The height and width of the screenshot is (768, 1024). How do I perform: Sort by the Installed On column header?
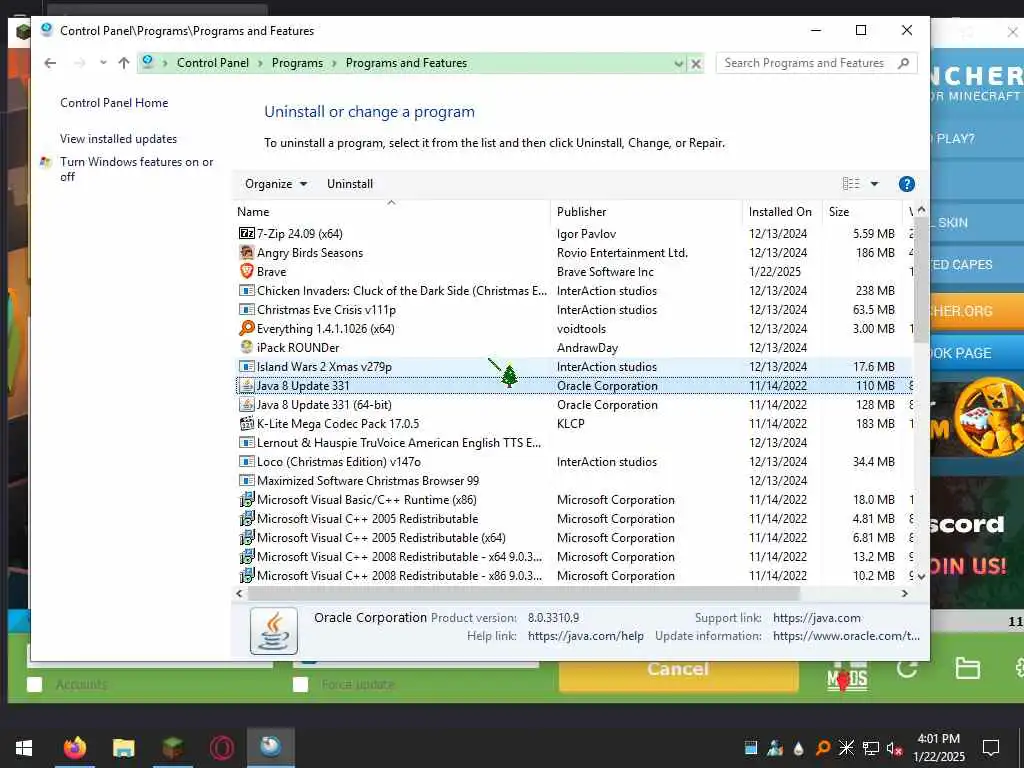point(782,212)
